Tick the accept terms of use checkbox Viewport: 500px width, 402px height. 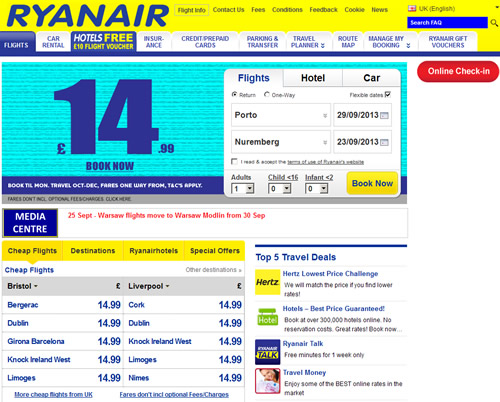click(x=234, y=161)
